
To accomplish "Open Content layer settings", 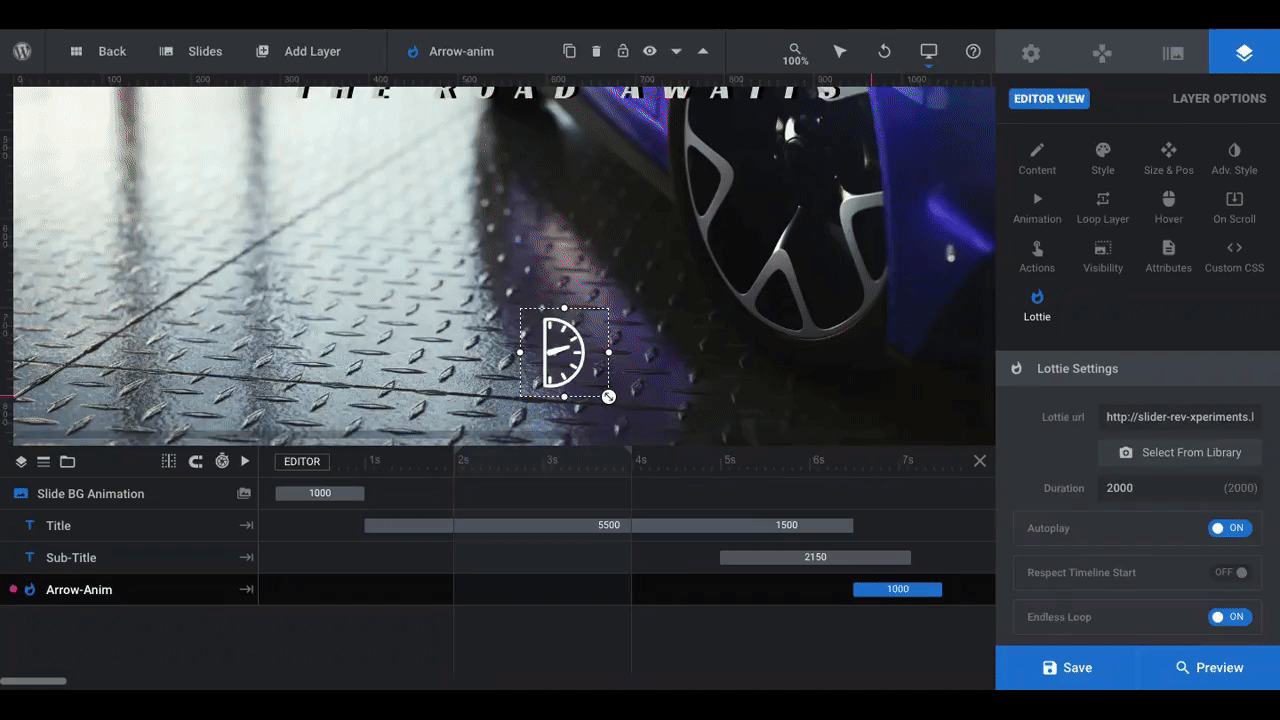I will 1037,159.
